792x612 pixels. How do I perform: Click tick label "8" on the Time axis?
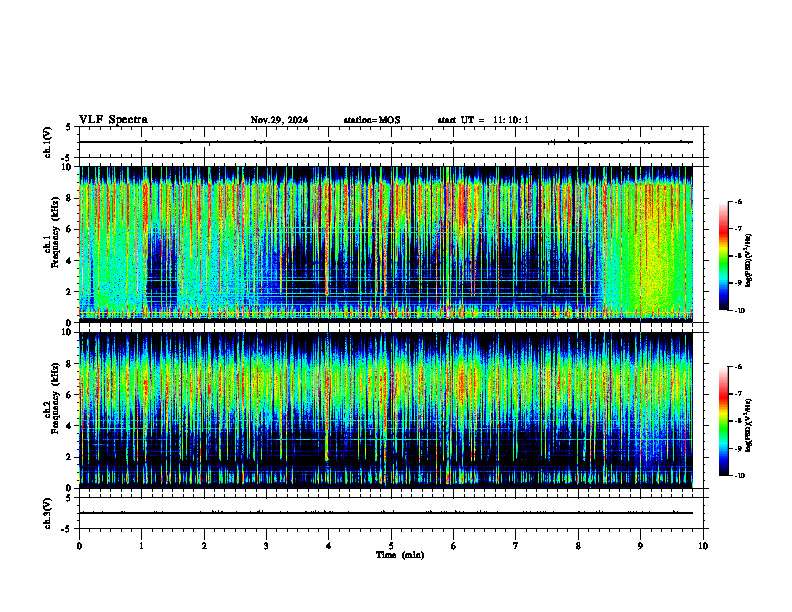tap(578, 546)
